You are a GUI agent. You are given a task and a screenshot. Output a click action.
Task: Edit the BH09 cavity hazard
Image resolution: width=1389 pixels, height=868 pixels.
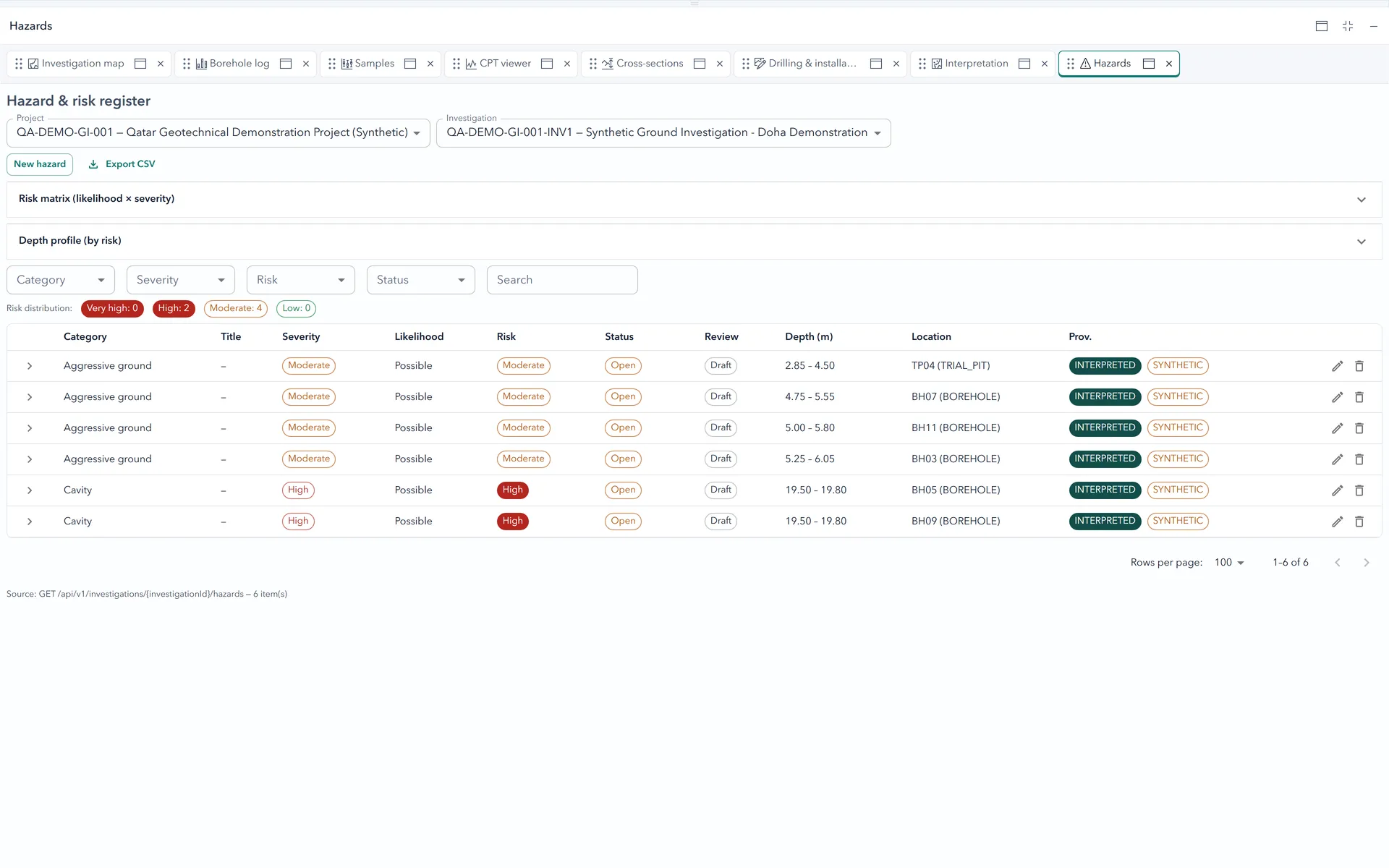(x=1337, y=522)
